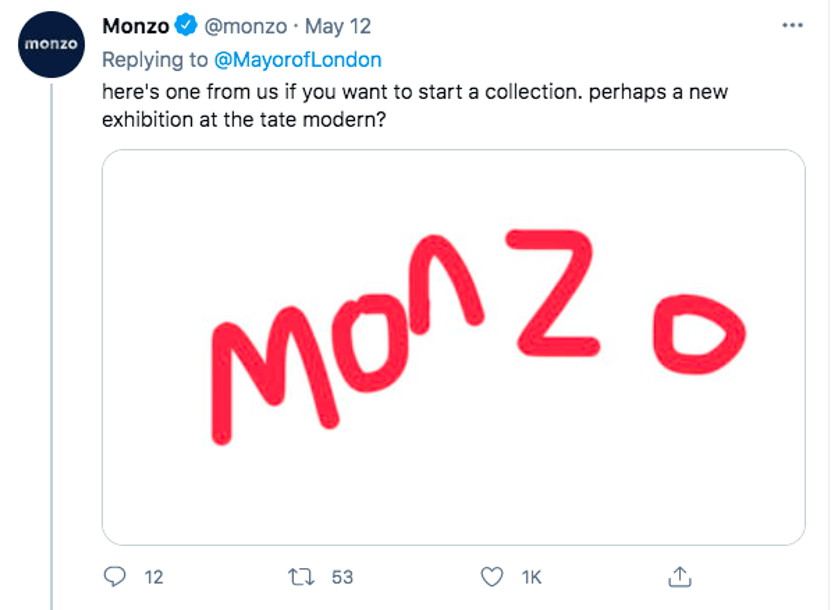
Task: Select the speech bubble comment icon
Action: click(x=116, y=576)
